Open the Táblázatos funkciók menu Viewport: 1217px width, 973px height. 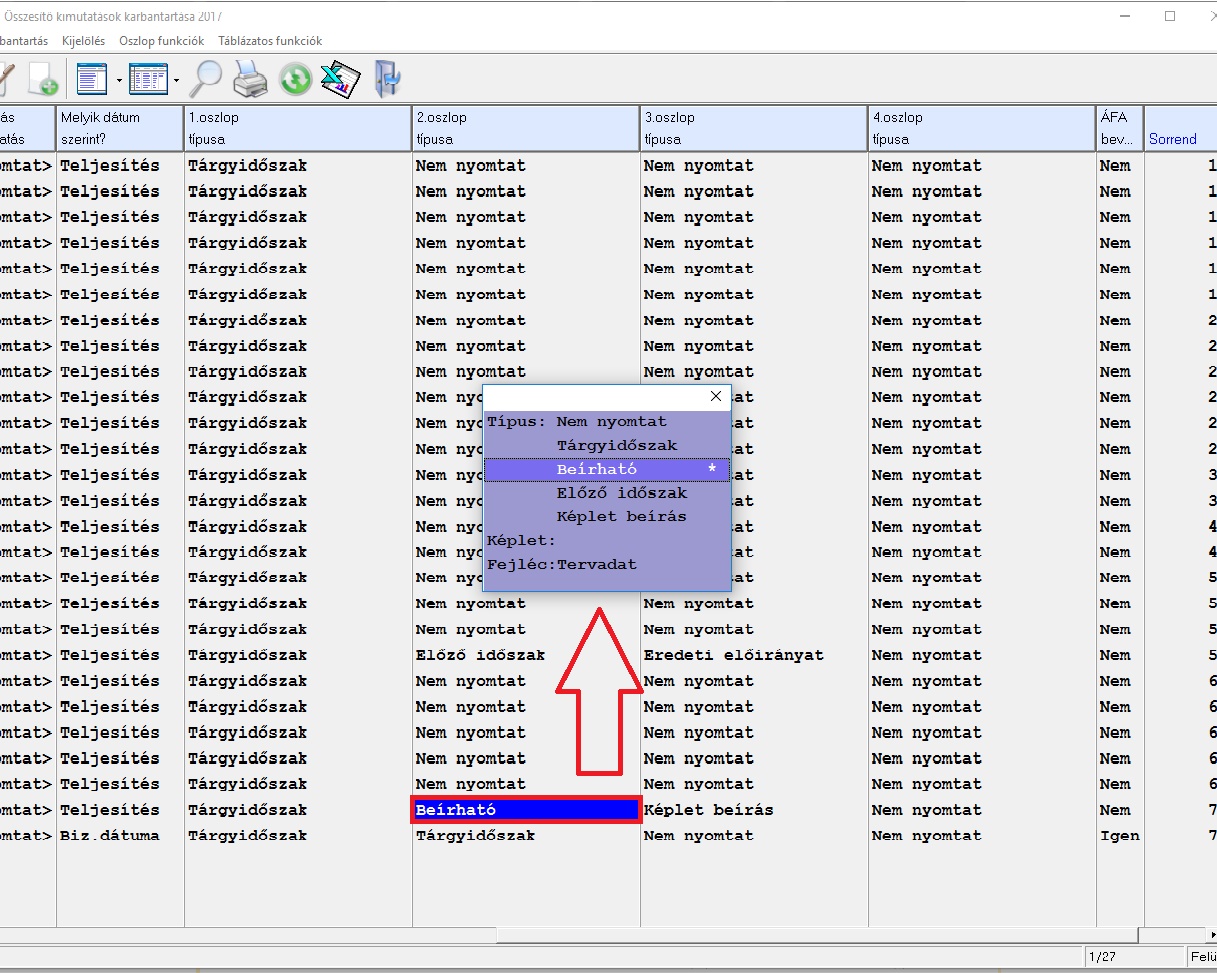pyautogui.click(x=270, y=41)
